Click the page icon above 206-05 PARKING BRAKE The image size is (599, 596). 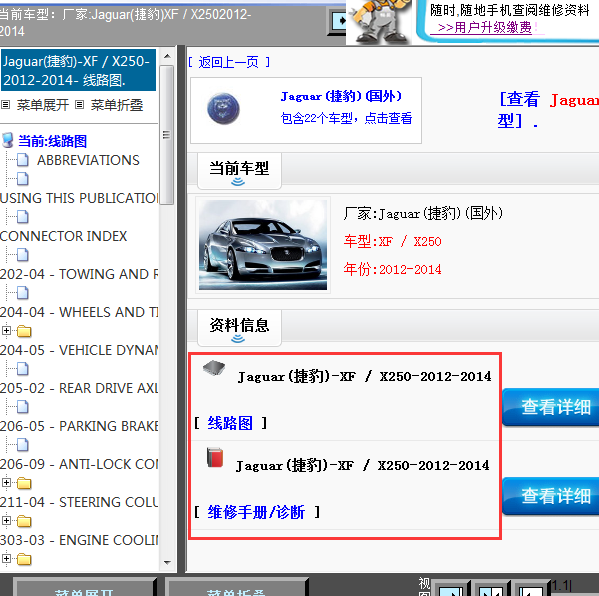[x=23, y=407]
